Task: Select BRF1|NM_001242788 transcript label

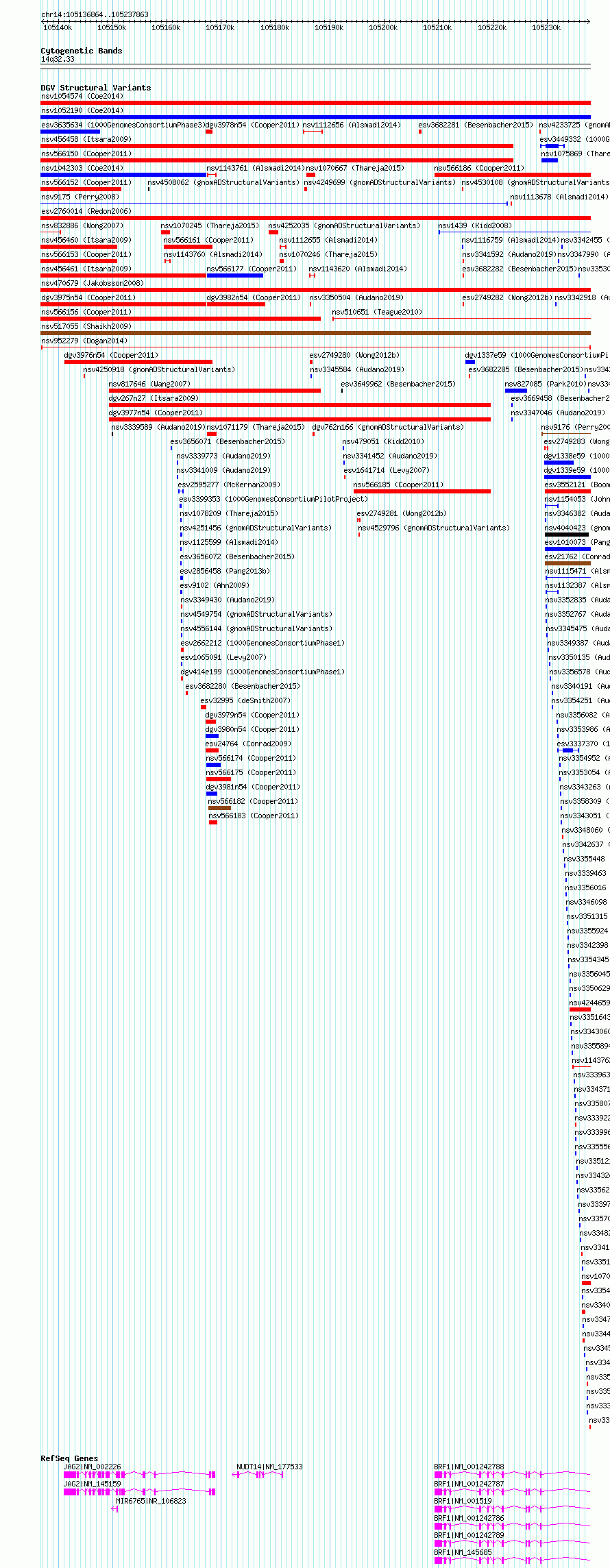Action: [469, 1467]
